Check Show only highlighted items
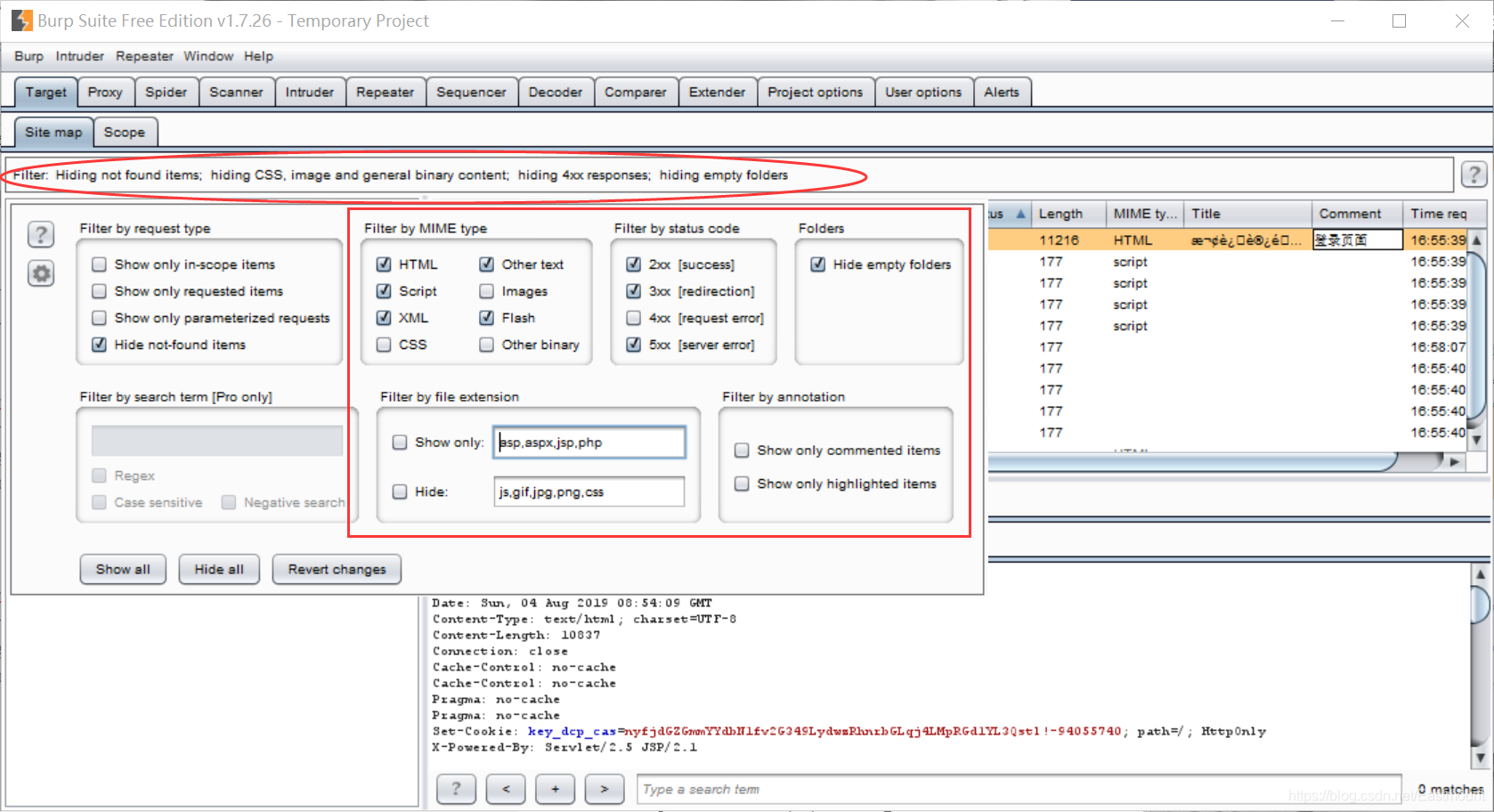1494x812 pixels. click(742, 483)
